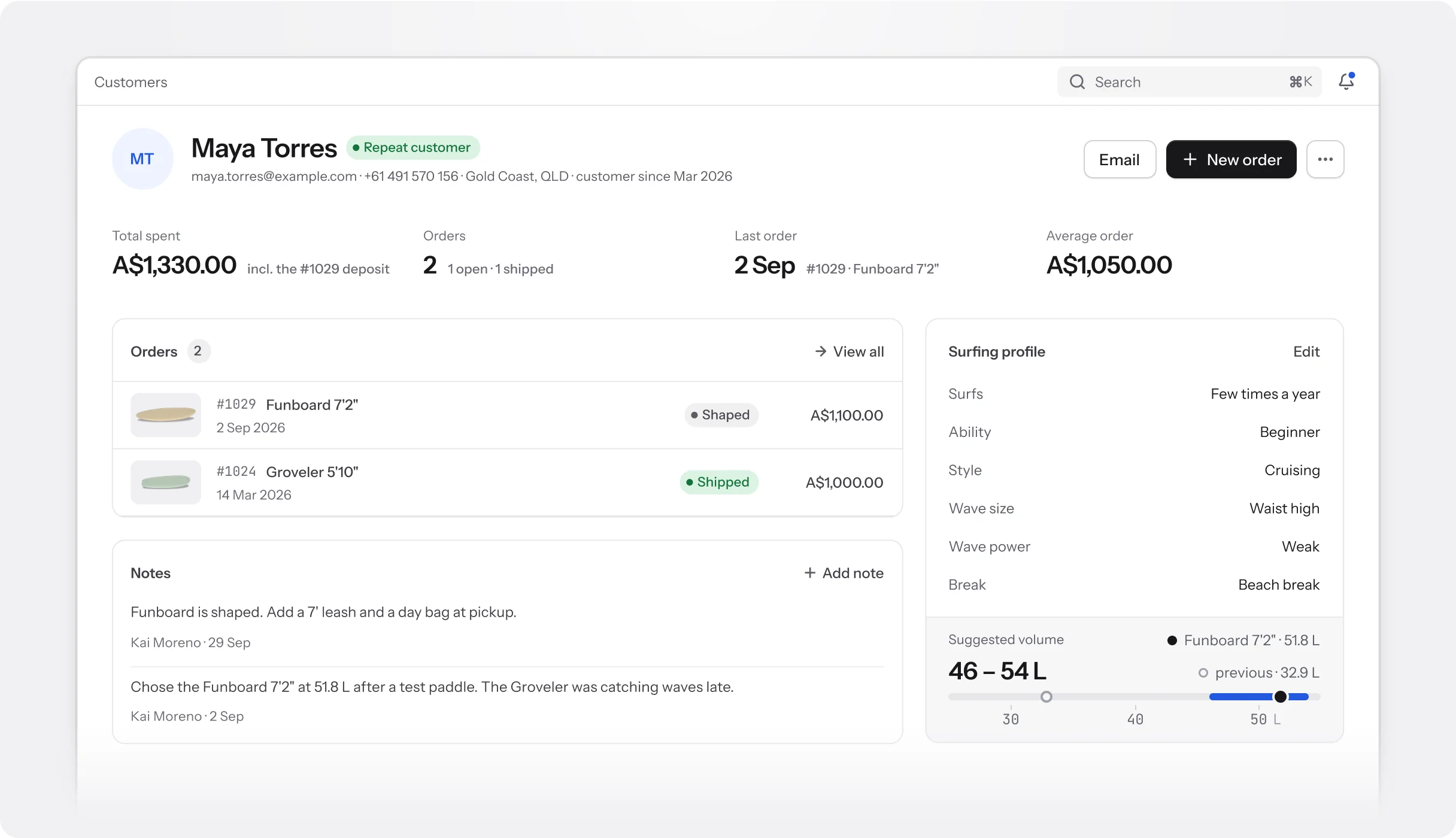Image resolution: width=1456 pixels, height=838 pixels.
Task: Focus the Search input field
Action: [x=1189, y=82]
